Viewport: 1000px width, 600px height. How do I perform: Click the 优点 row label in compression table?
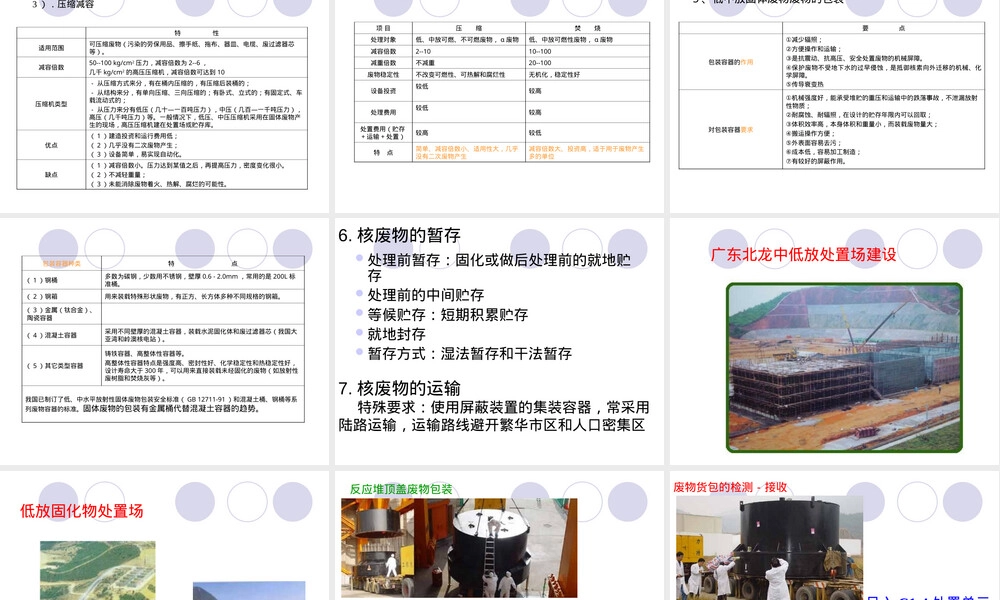(51, 145)
